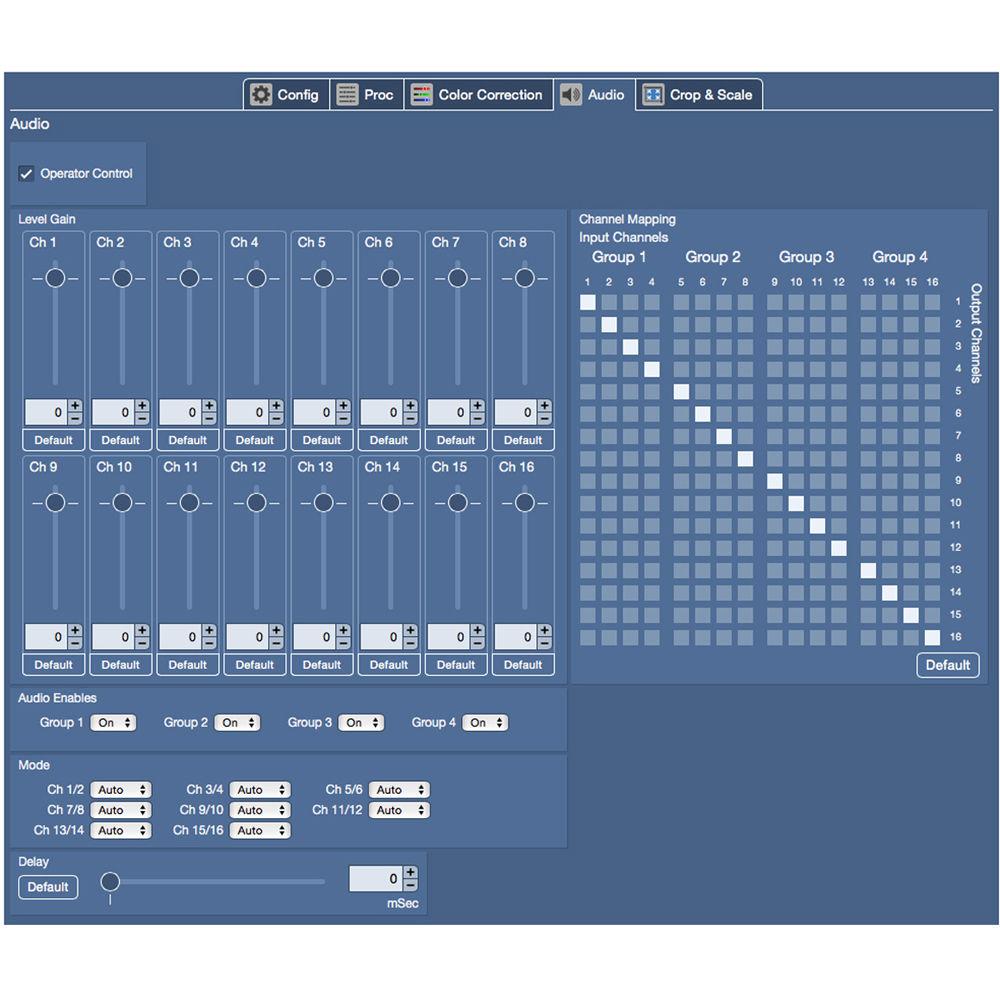
Task: Click the Ch 12 gain input field
Action: (250, 637)
